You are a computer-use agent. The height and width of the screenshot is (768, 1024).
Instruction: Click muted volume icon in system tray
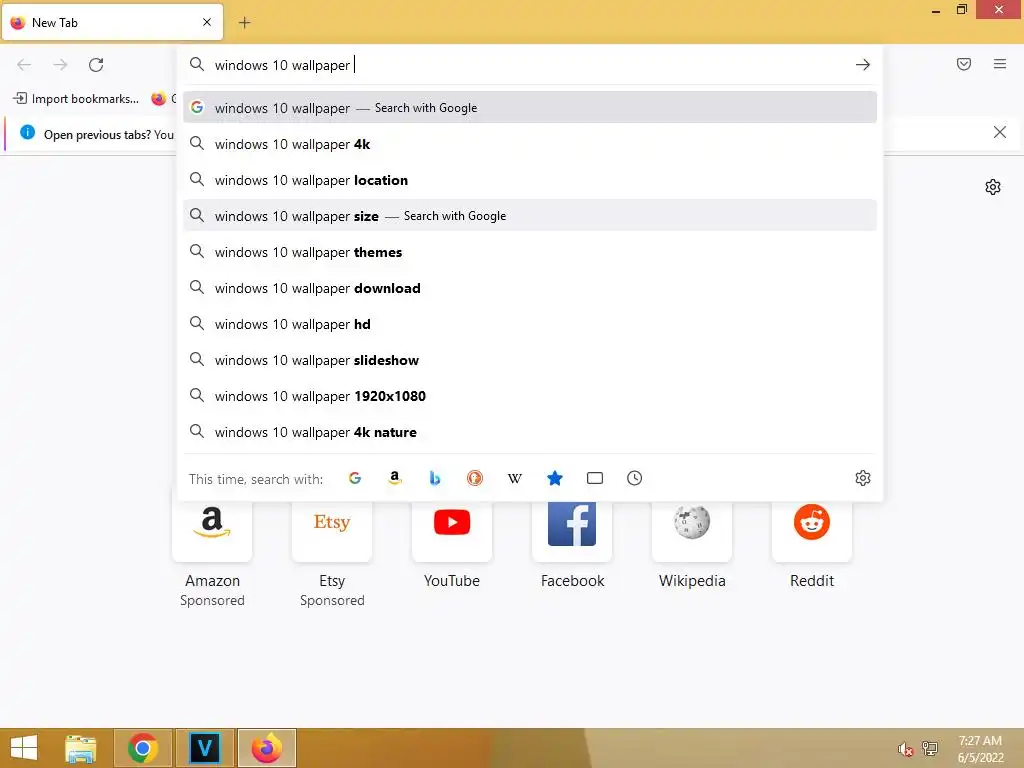905,749
